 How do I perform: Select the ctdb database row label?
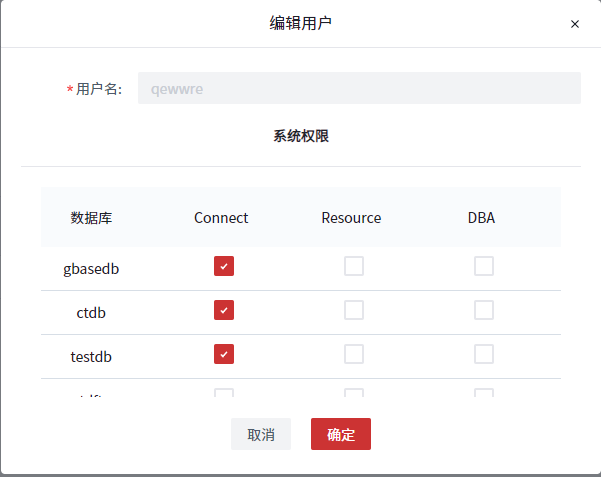pyautogui.click(x=91, y=312)
